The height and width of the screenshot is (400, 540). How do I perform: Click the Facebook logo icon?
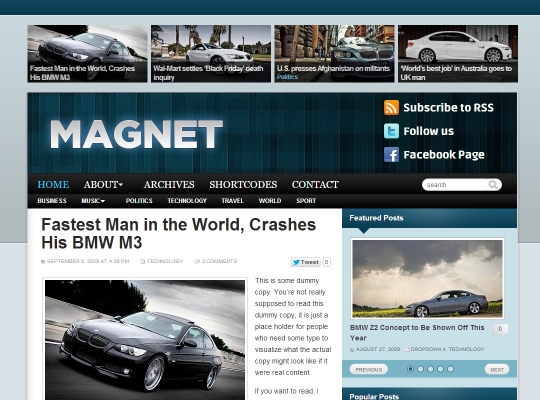(x=391, y=154)
